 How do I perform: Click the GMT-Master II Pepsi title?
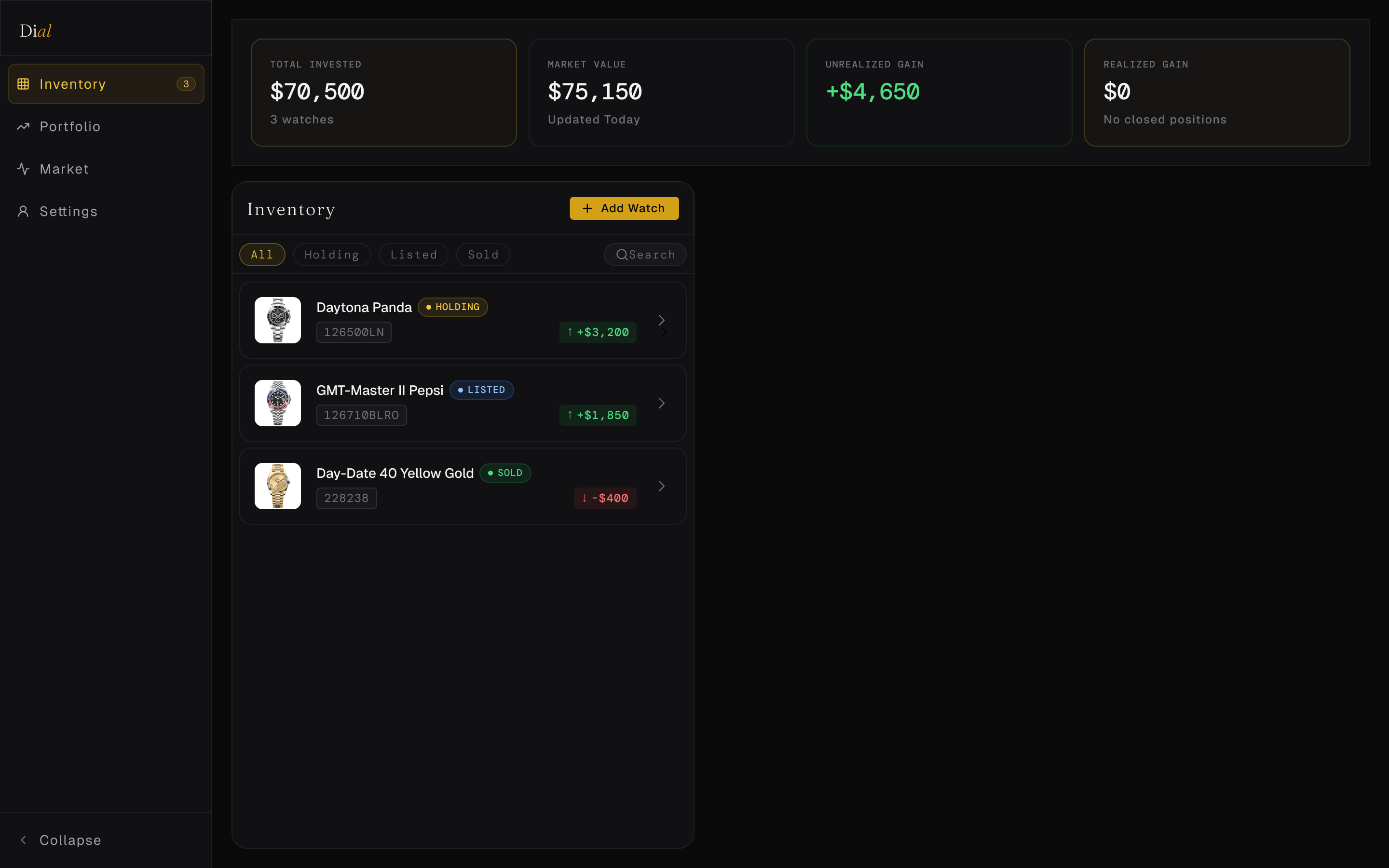(380, 391)
